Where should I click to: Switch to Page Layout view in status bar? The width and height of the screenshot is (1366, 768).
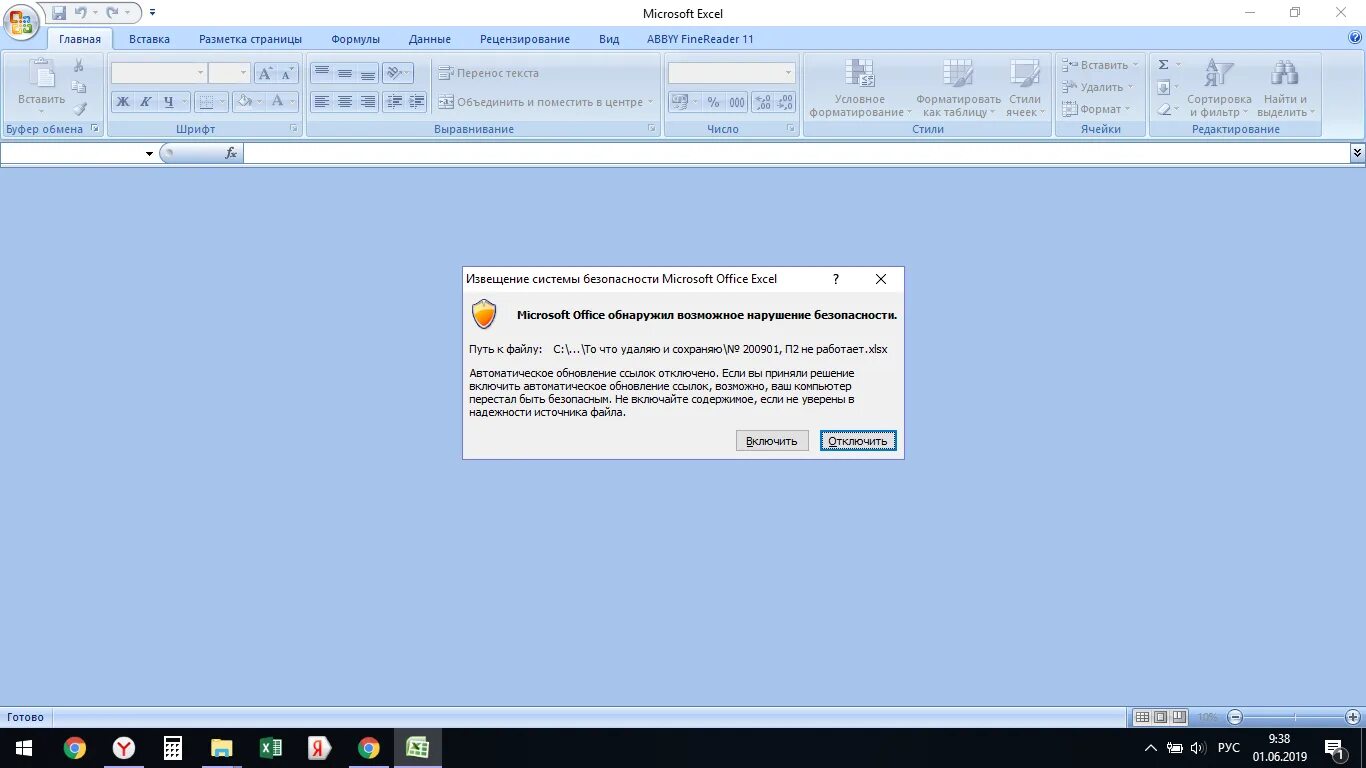click(1160, 717)
